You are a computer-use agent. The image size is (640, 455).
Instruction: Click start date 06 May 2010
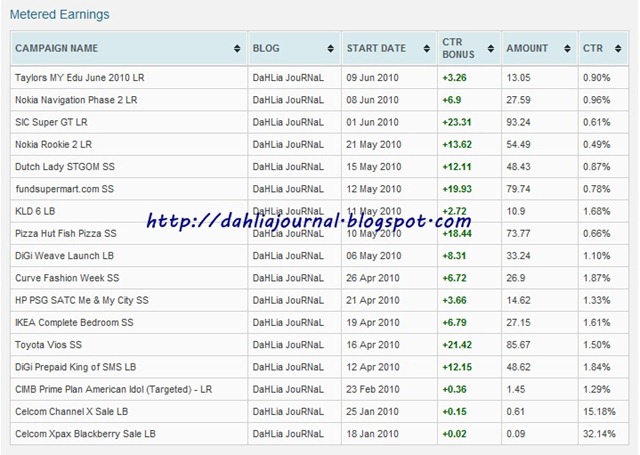pyautogui.click(x=374, y=256)
